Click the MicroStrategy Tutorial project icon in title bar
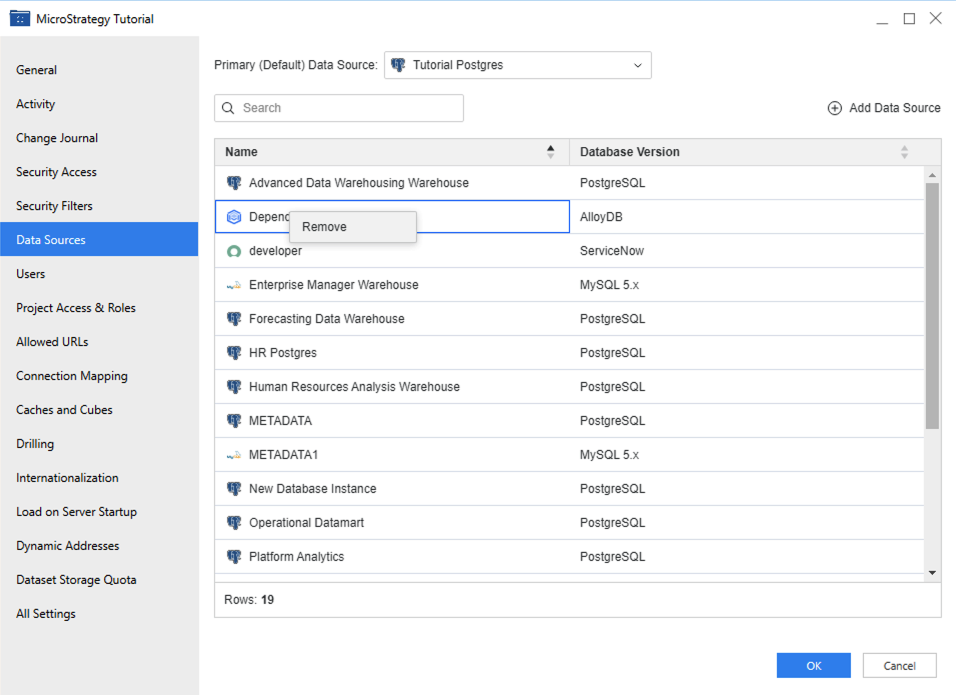The width and height of the screenshot is (956, 695). pyautogui.click(x=19, y=19)
